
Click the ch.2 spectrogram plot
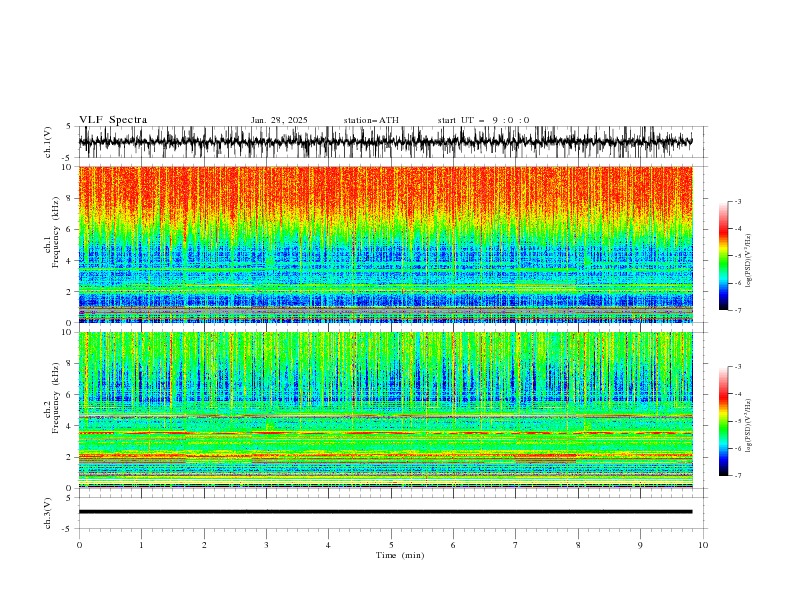385,410
